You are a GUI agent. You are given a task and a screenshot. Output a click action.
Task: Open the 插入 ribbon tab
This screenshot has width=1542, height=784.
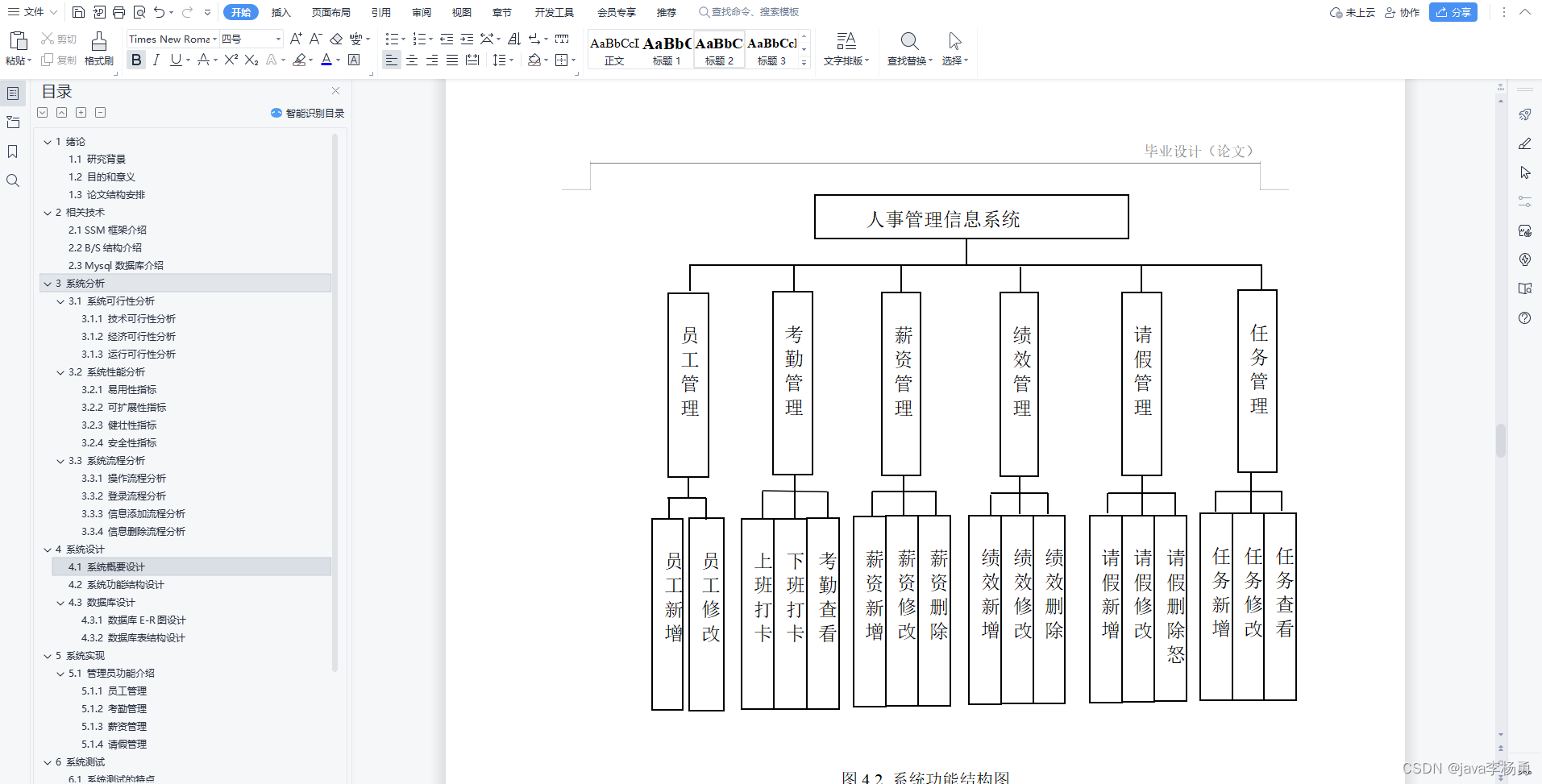tap(281, 12)
